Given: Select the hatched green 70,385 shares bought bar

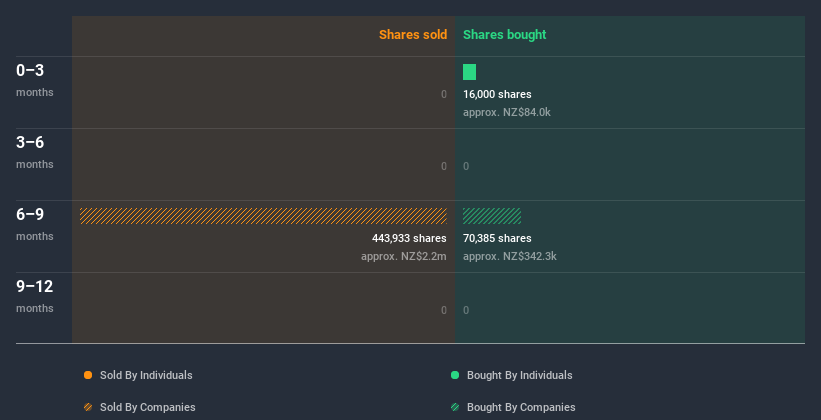Looking at the screenshot, I should (492, 216).
